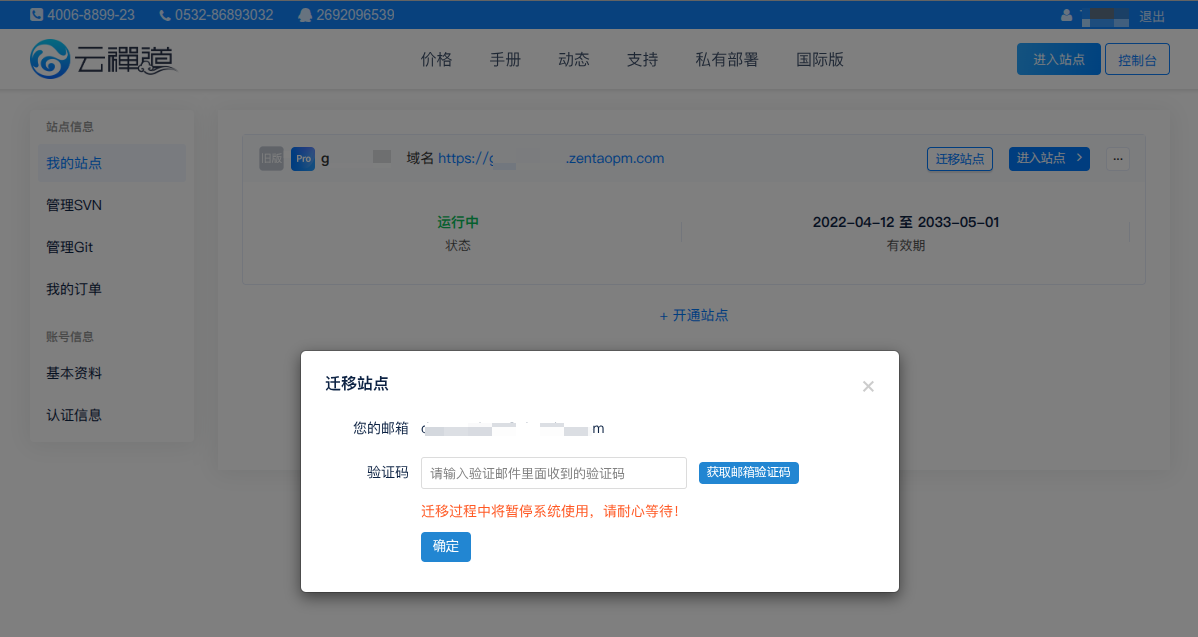Click the 云禅道 logo
This screenshot has height=637, width=1198.
coord(103,59)
